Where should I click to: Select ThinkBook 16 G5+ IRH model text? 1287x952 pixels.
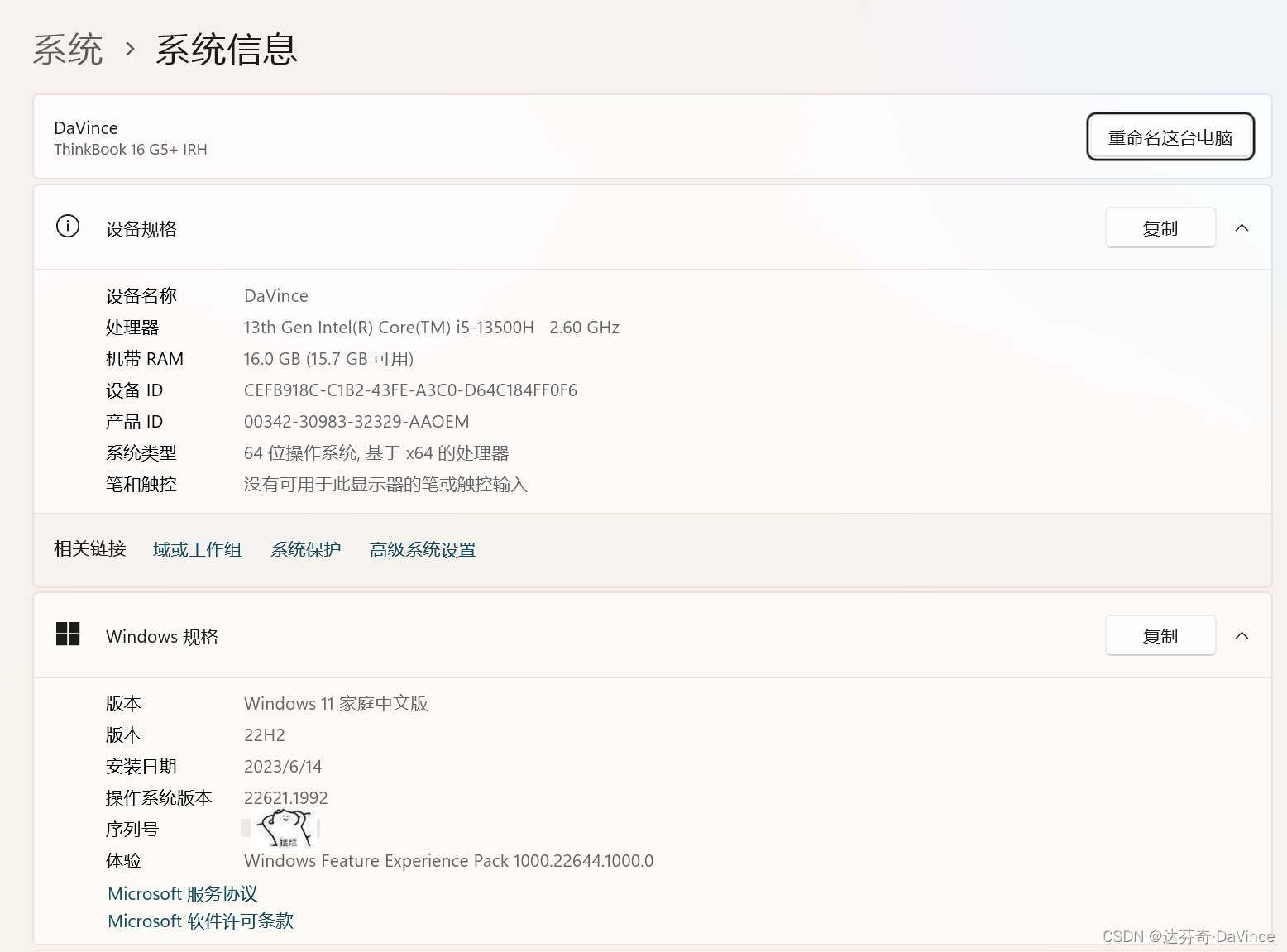131,150
